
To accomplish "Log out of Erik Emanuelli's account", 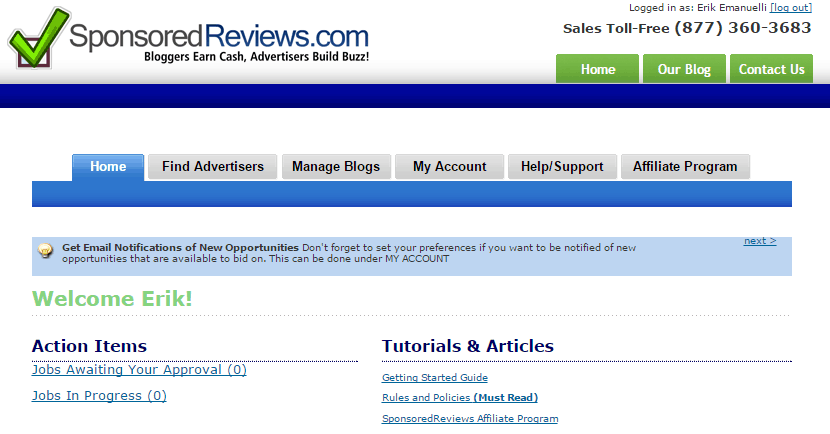I will click(791, 7).
